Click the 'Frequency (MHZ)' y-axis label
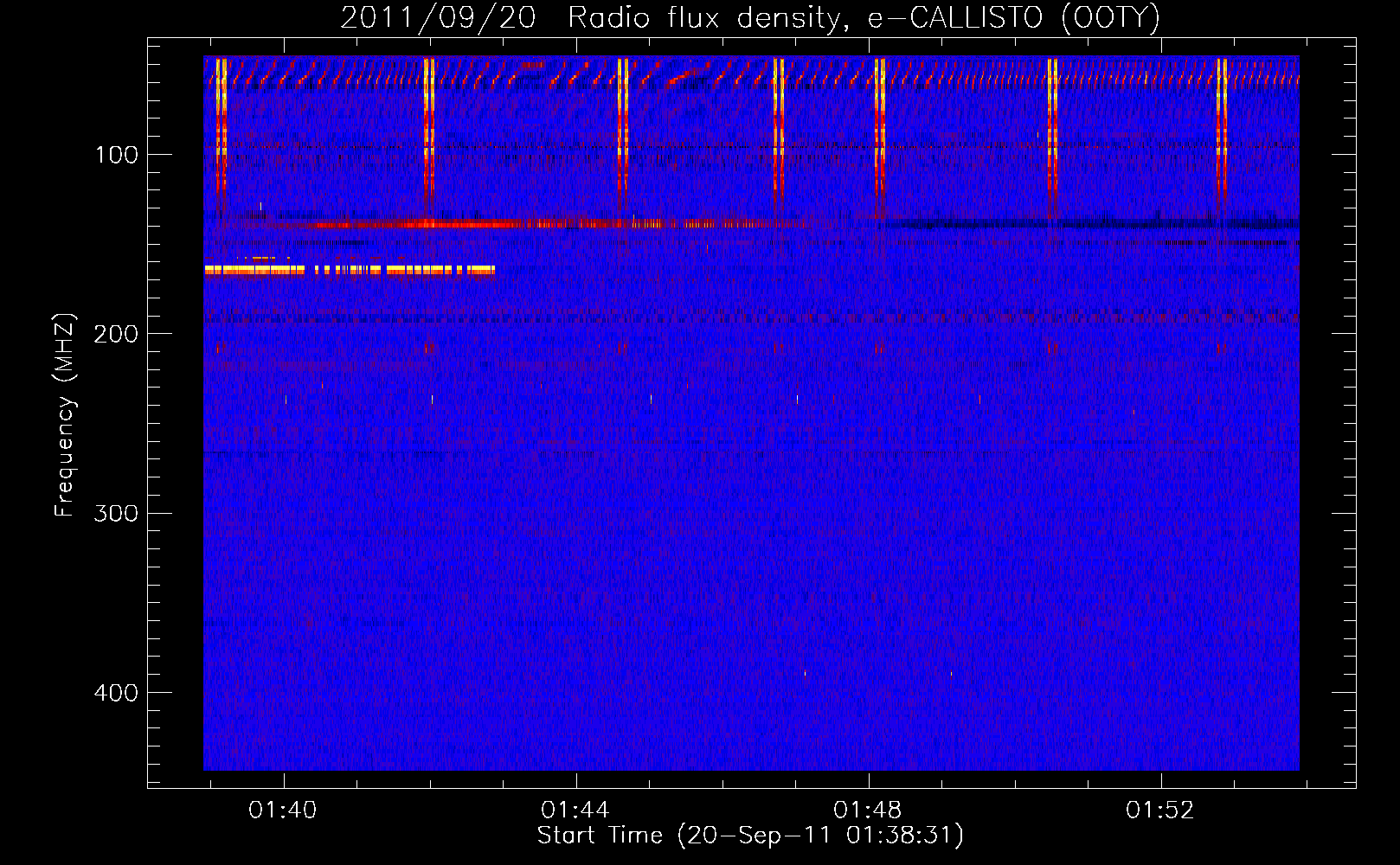This screenshot has width=1400, height=865. coord(65,415)
